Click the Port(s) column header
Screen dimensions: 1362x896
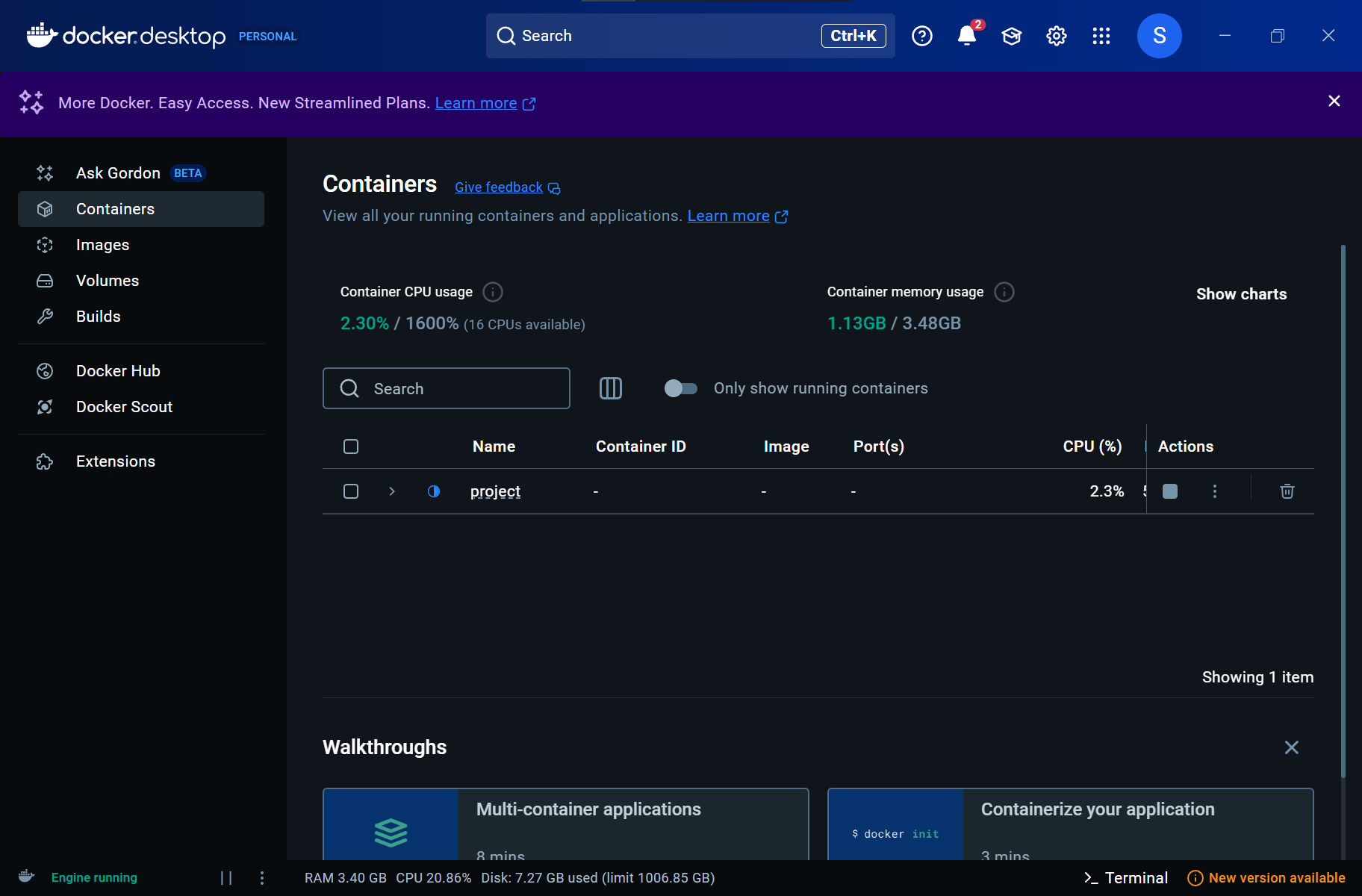coord(879,447)
